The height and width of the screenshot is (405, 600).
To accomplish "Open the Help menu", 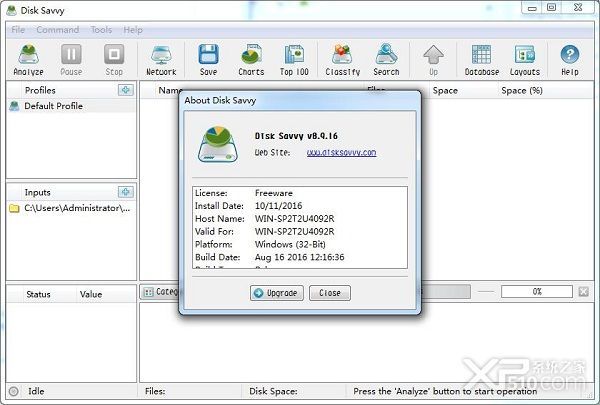I will pos(133,30).
